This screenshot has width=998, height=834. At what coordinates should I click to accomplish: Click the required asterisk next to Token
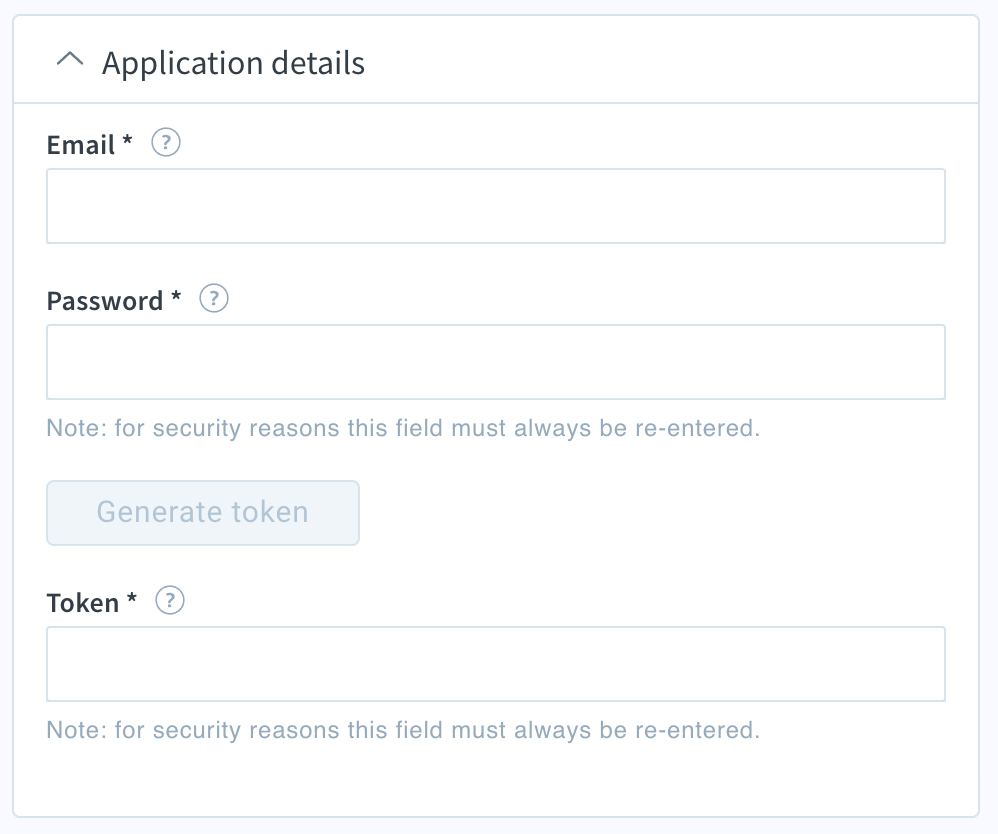point(132,598)
